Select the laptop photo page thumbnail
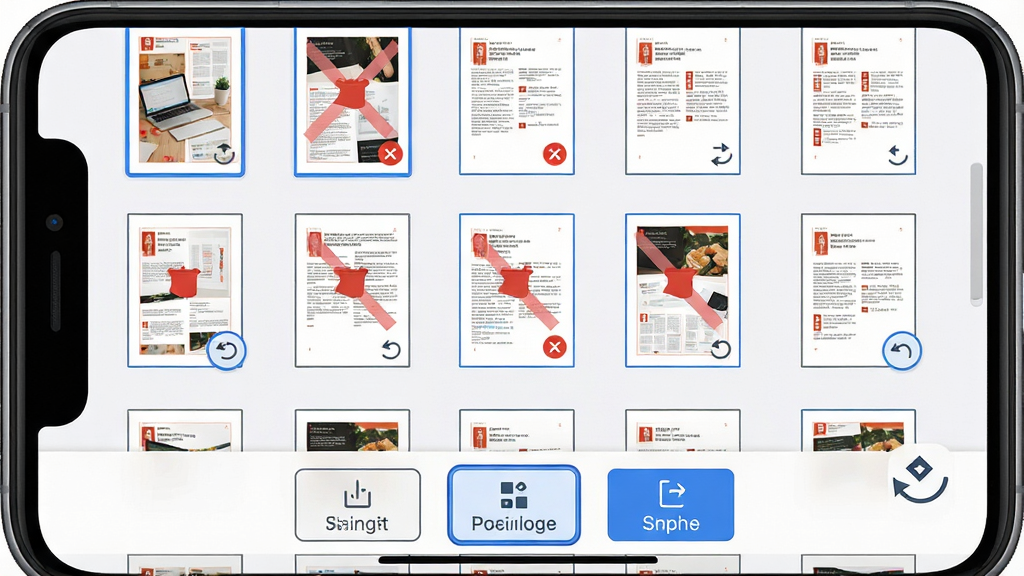 tap(185, 102)
